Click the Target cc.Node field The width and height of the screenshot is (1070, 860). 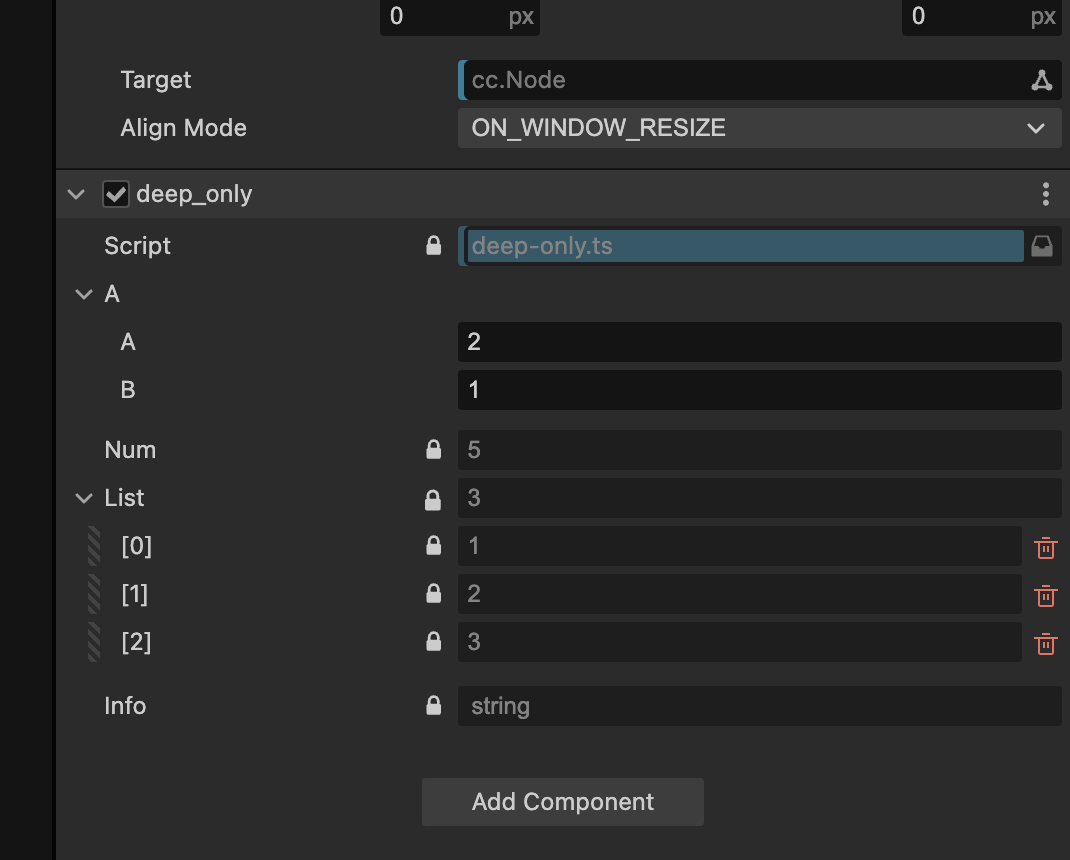click(x=744, y=80)
